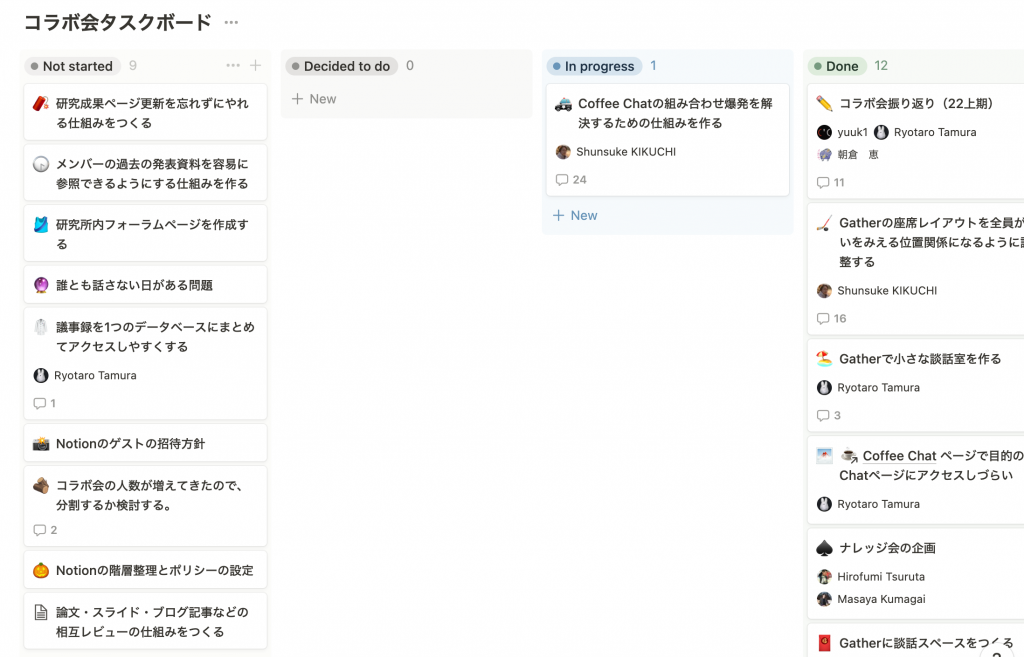The height and width of the screenshot is (657, 1024).
Task: Add a card with Not started plus icon
Action: pyautogui.click(x=255, y=66)
